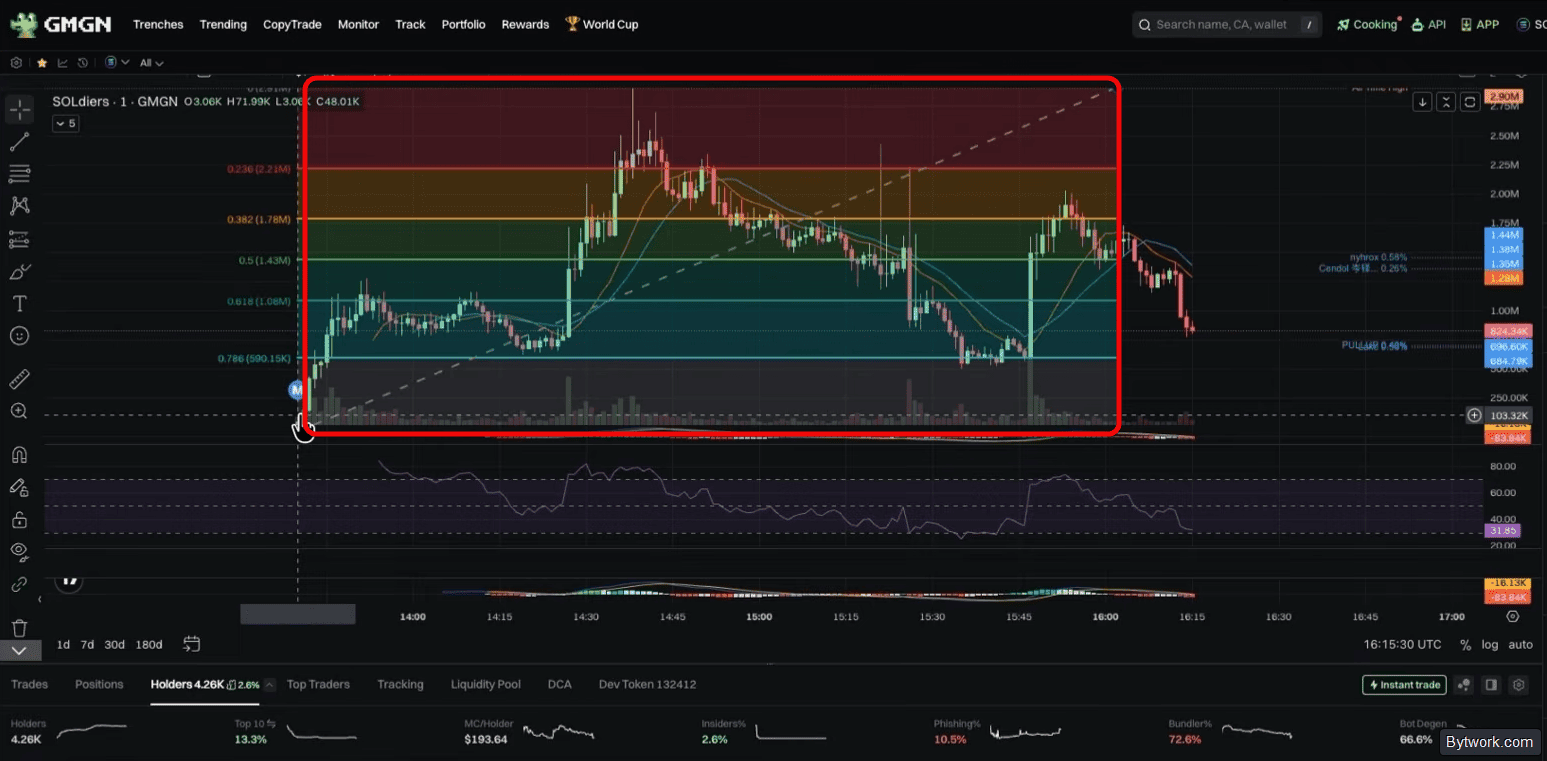
Task: Open the Trending menu
Action: pyautogui.click(x=223, y=24)
